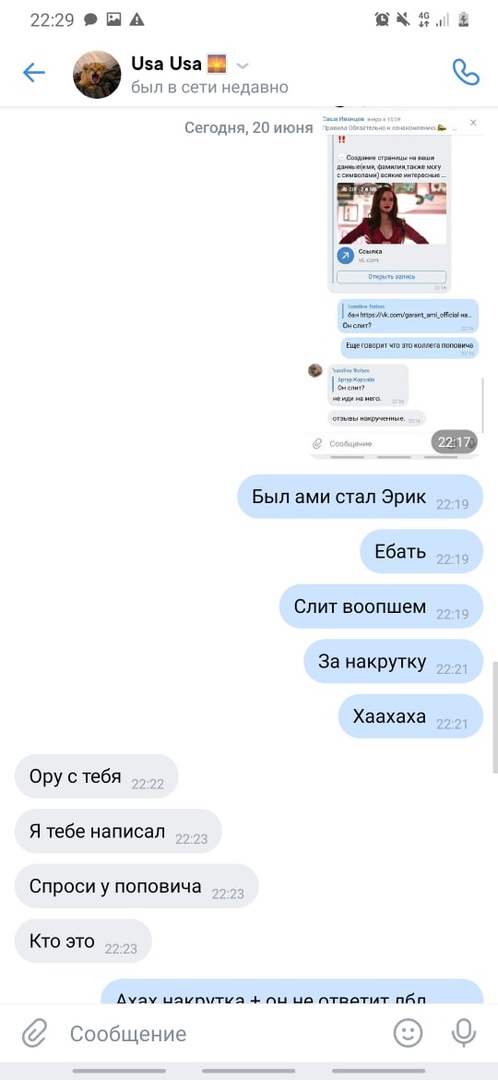Tap the chat scrollbar on the right edge
This screenshot has height=1080, width=498.
click(x=495, y=716)
